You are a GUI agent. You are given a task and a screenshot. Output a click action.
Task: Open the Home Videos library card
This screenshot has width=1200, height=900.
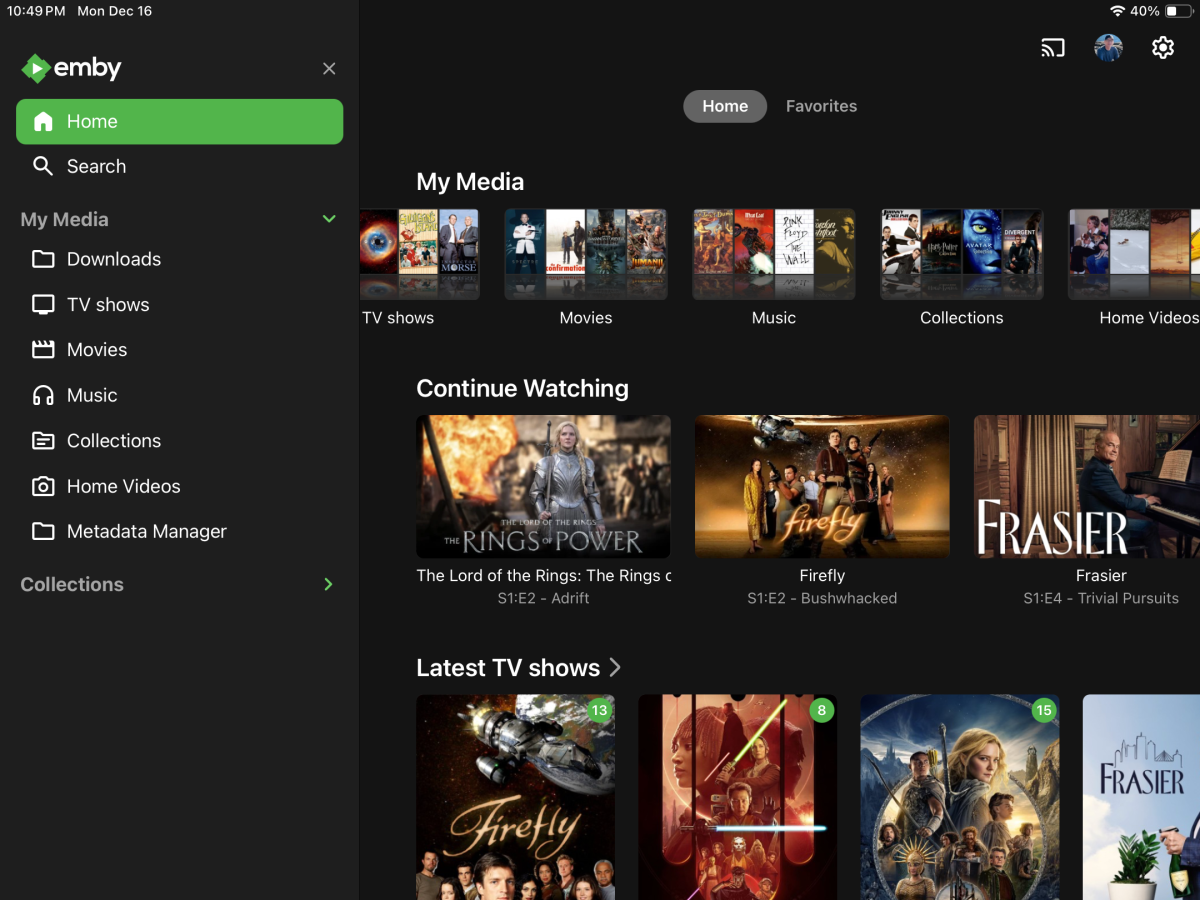1134,254
